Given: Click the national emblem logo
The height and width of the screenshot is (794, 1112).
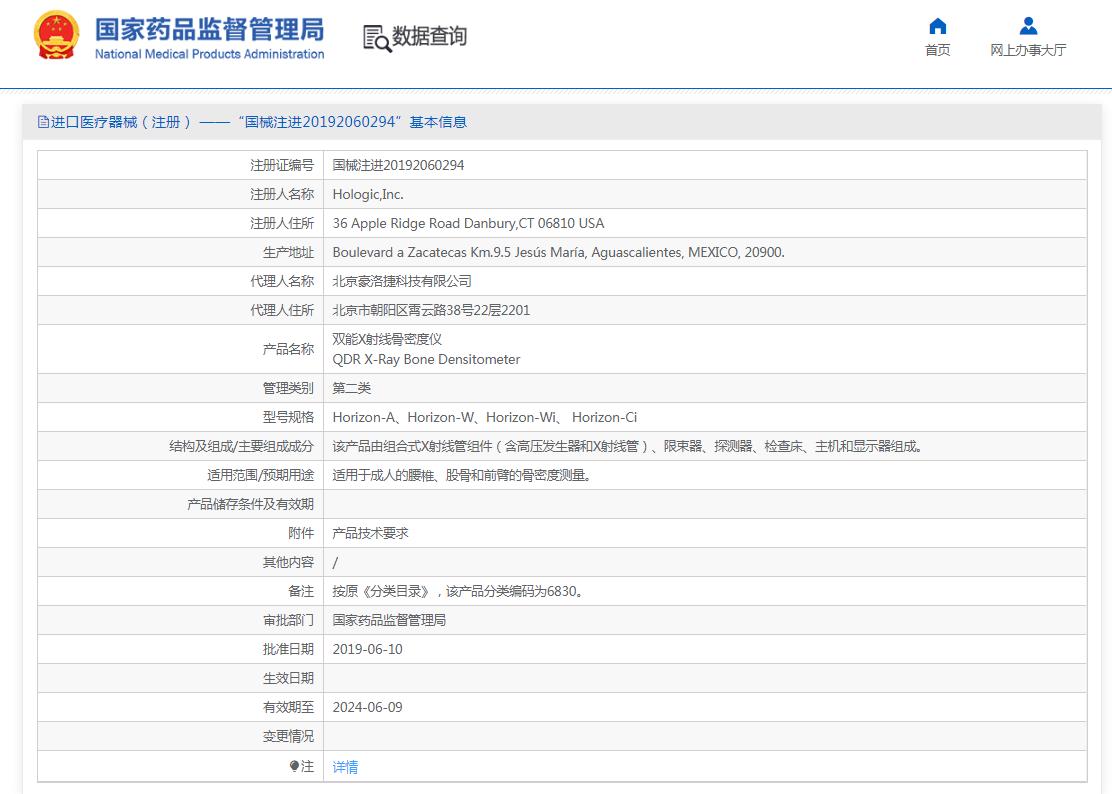Looking at the screenshot, I should (x=56, y=35).
